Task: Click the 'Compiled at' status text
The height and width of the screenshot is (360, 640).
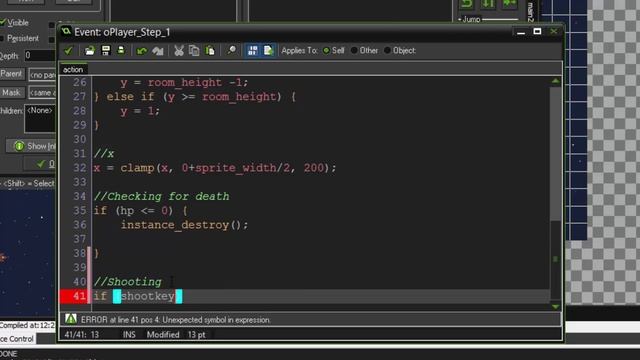Action: [27, 325]
